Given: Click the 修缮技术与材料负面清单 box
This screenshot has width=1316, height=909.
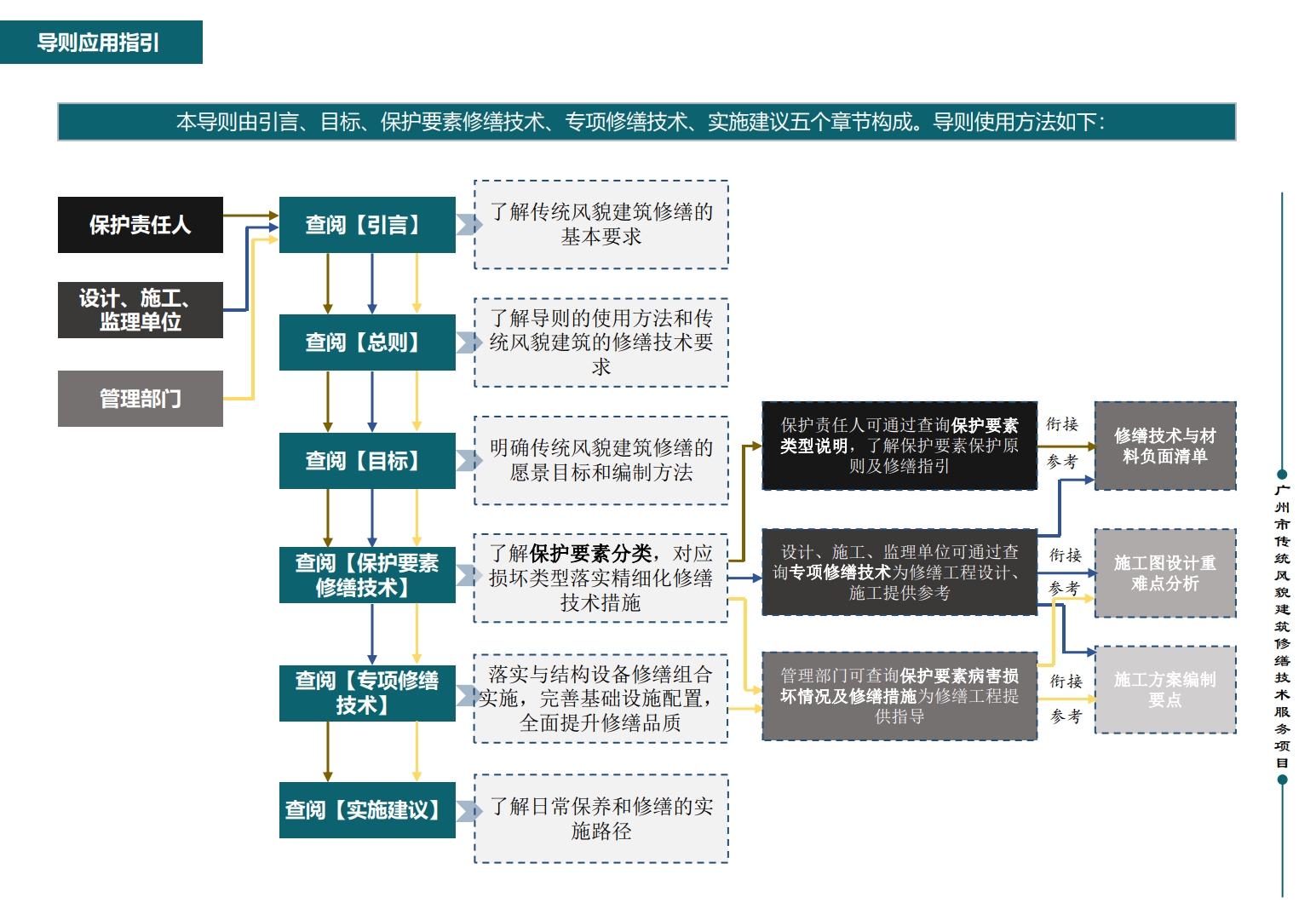Looking at the screenshot, I should pyautogui.click(x=1165, y=446).
